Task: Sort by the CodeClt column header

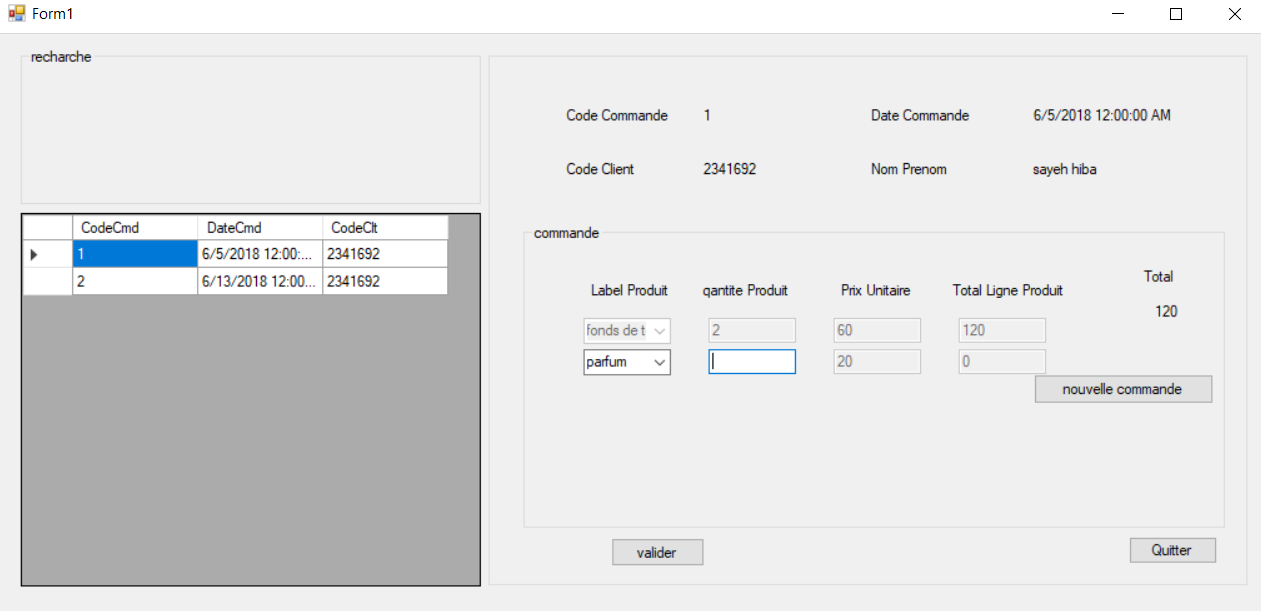Action: click(385, 227)
